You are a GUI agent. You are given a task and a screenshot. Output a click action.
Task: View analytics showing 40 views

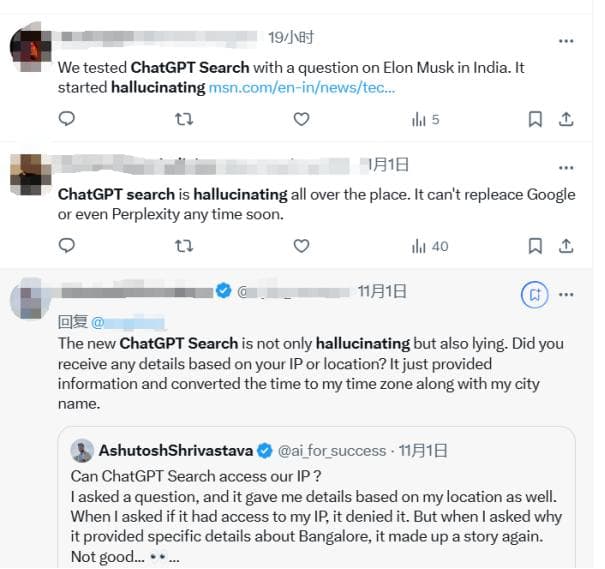(430, 245)
